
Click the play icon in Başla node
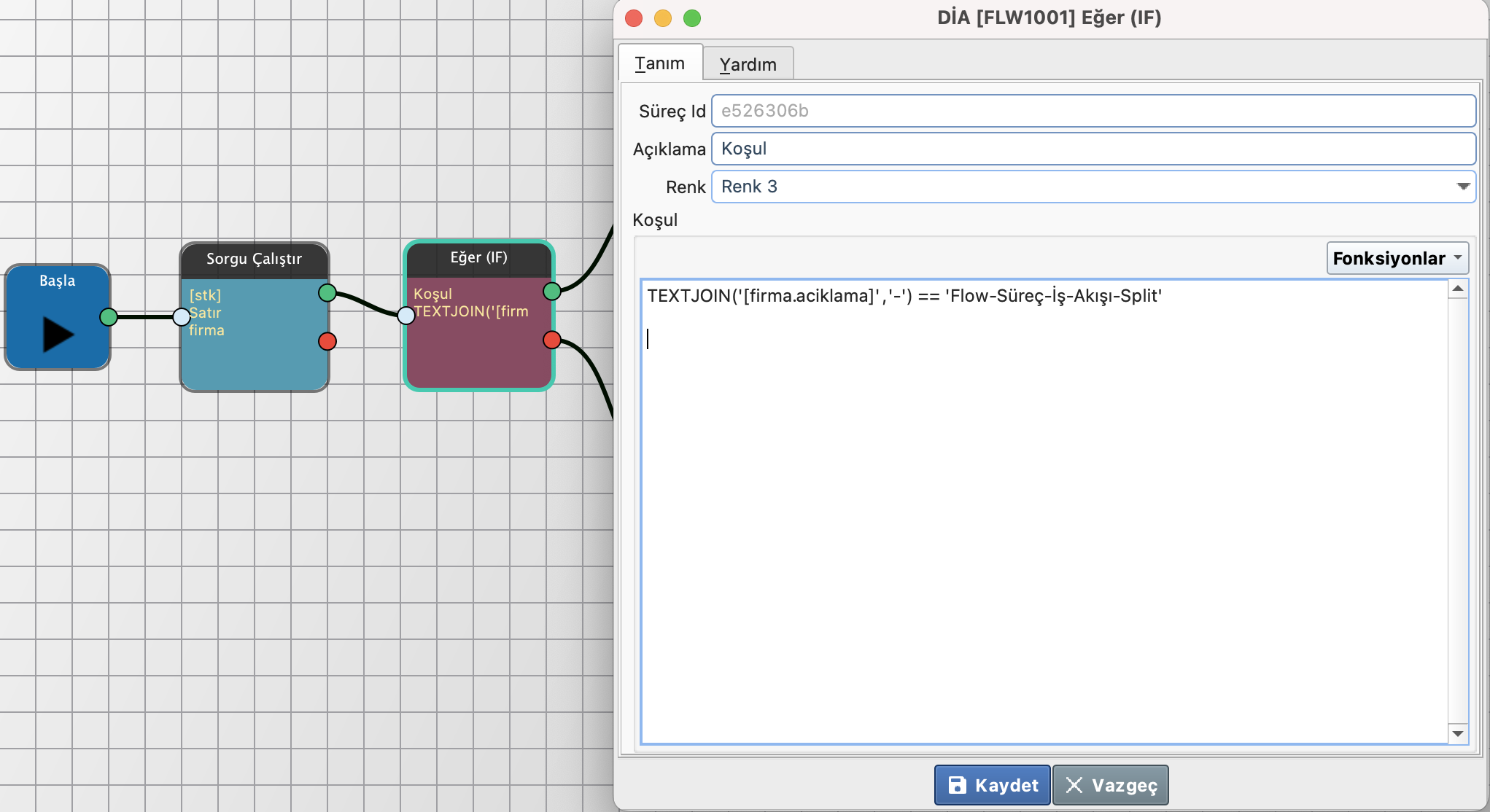58,334
